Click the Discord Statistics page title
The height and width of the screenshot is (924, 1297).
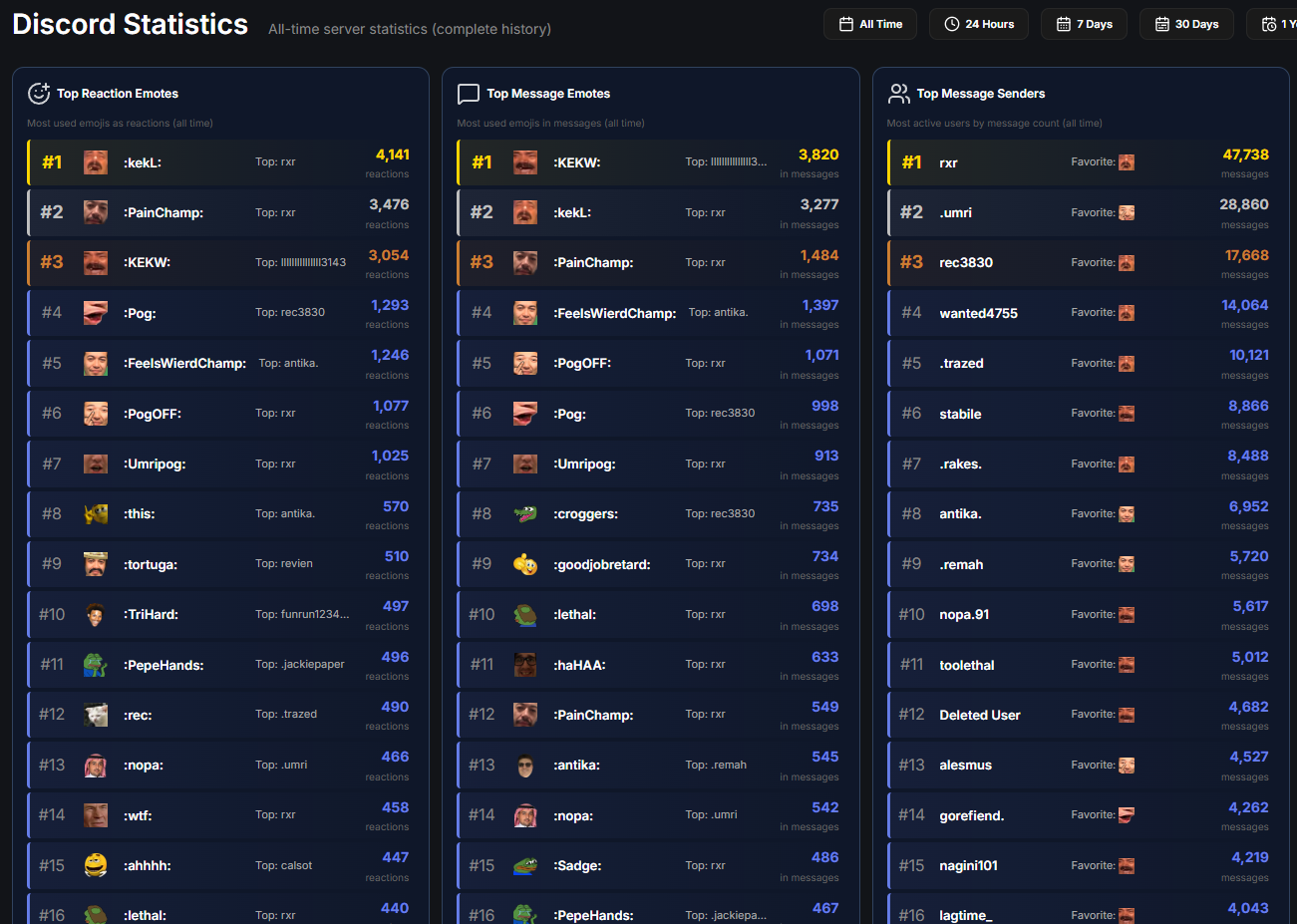(x=131, y=24)
